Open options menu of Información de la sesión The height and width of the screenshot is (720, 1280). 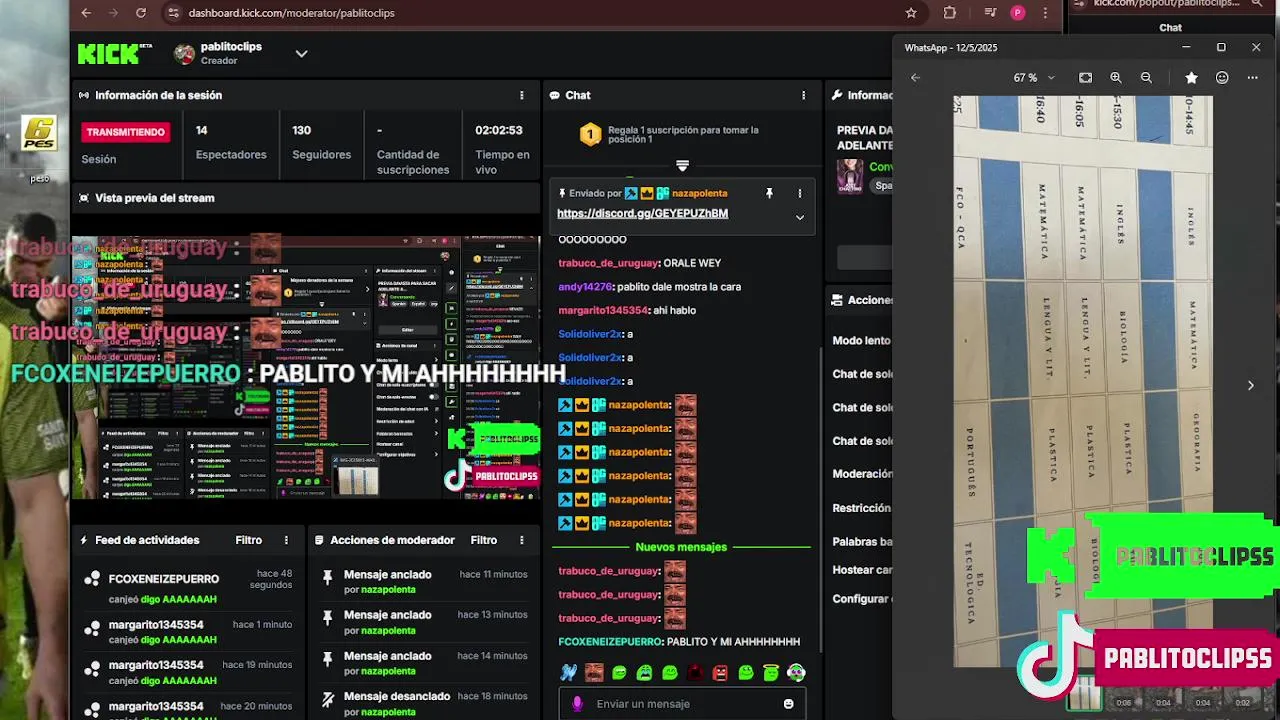521,95
